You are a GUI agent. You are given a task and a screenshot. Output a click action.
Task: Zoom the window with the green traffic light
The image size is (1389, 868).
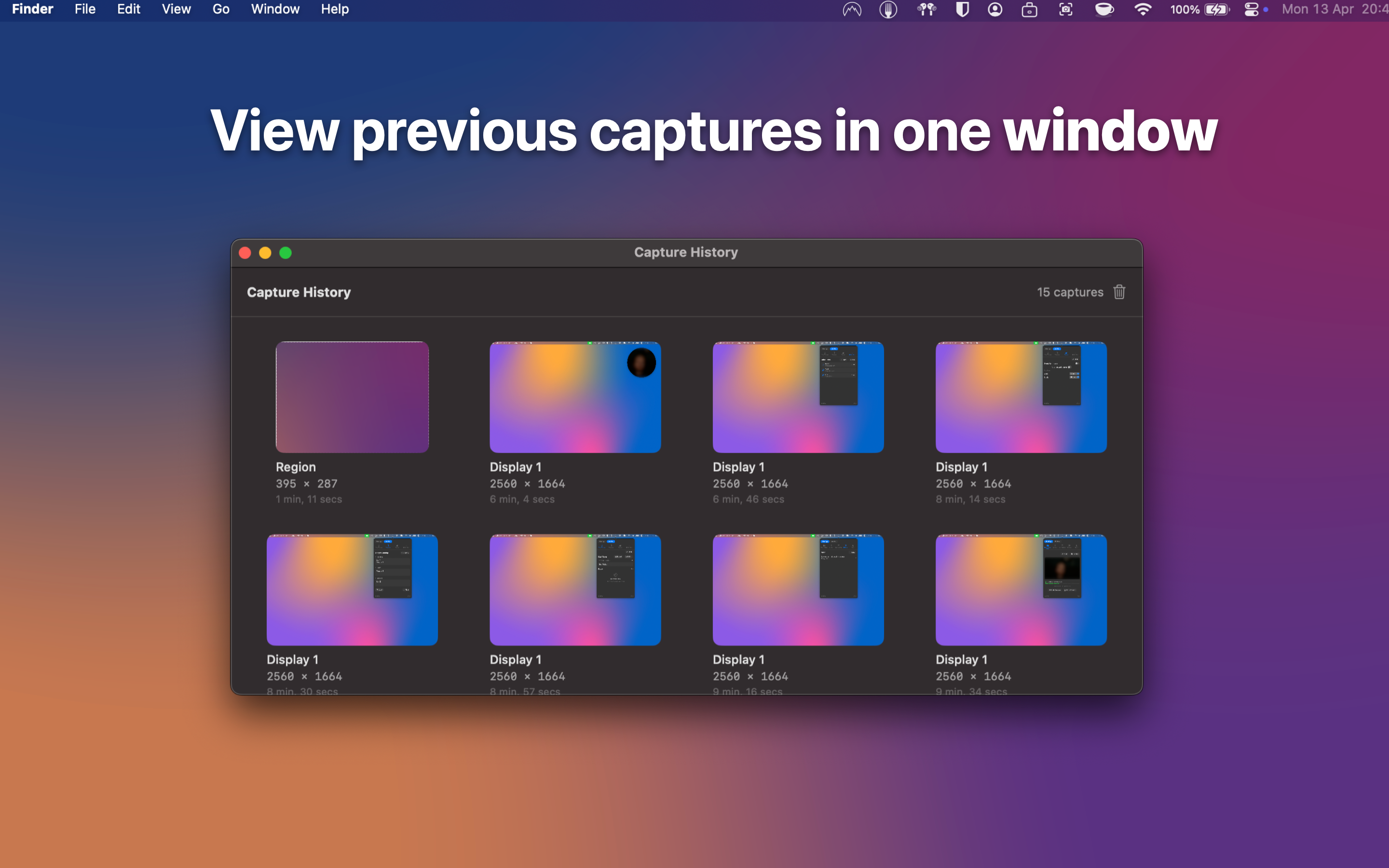pos(285,253)
